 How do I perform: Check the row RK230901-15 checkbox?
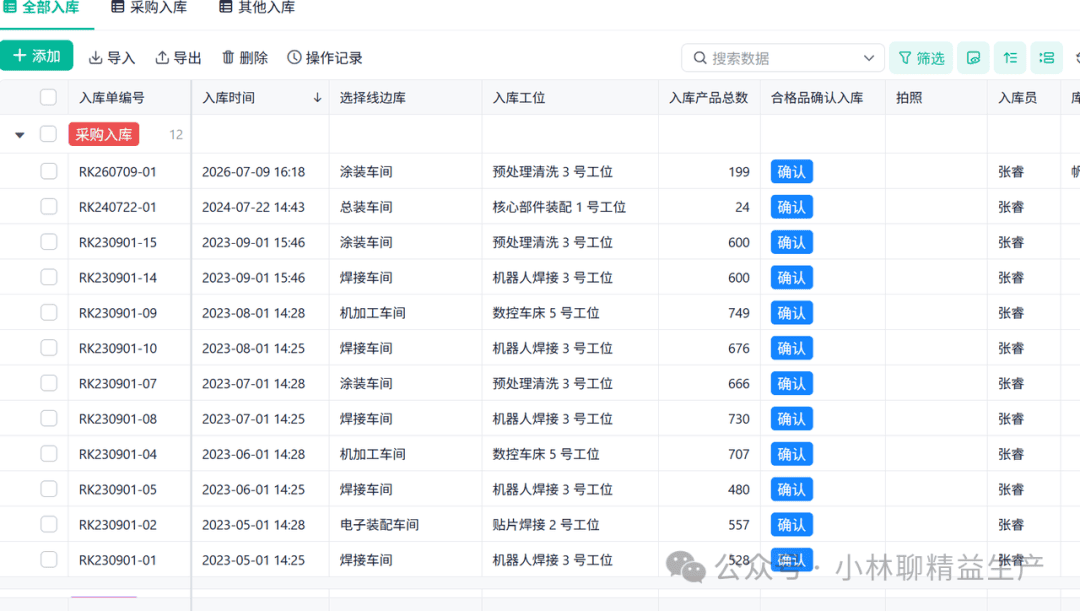[48, 242]
